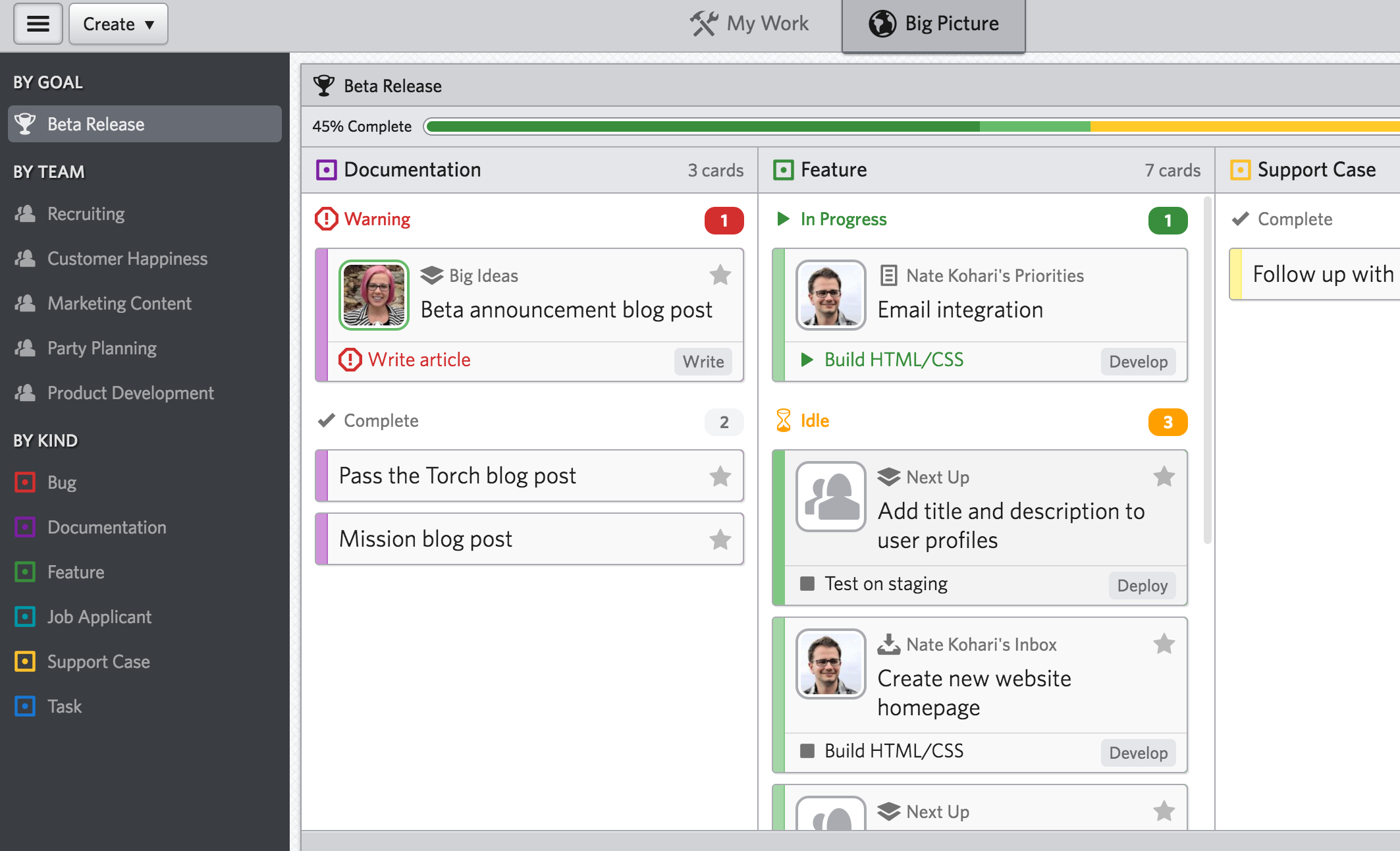
Task: Click the 45% Complete progress bar
Action: point(909,126)
